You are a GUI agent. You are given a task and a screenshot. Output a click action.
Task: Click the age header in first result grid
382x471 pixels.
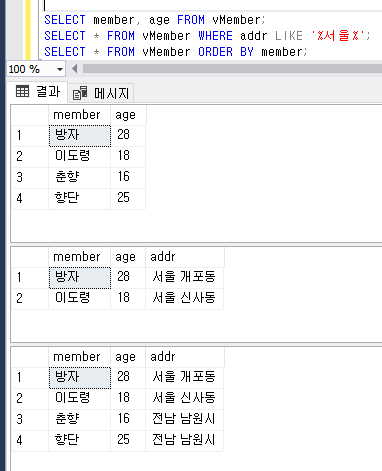click(128, 115)
